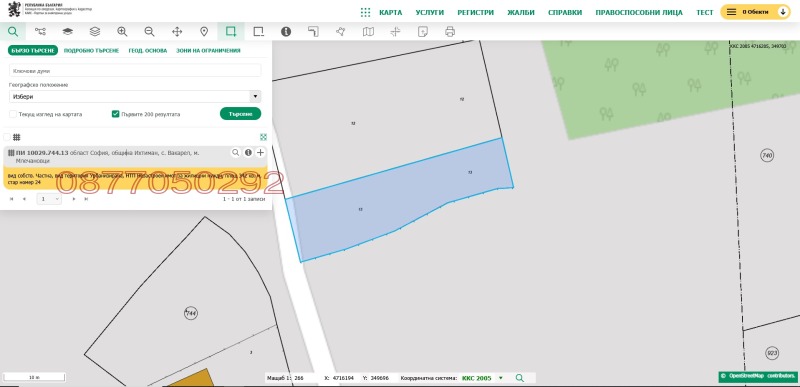
Task: Click the 744 parcel label on map
Action: [x=191, y=313]
